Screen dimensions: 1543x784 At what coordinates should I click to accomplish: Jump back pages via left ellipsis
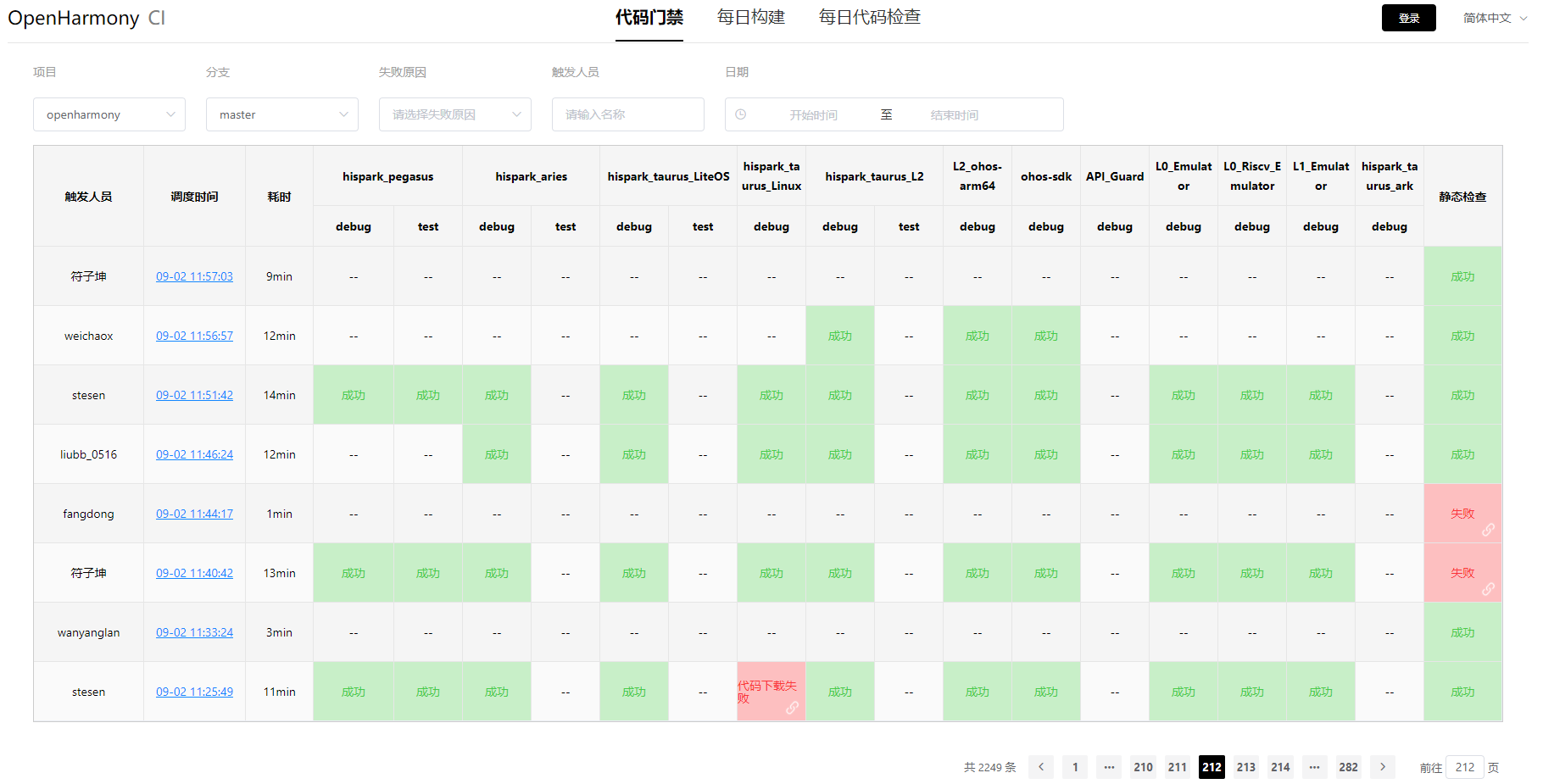[1109, 767]
